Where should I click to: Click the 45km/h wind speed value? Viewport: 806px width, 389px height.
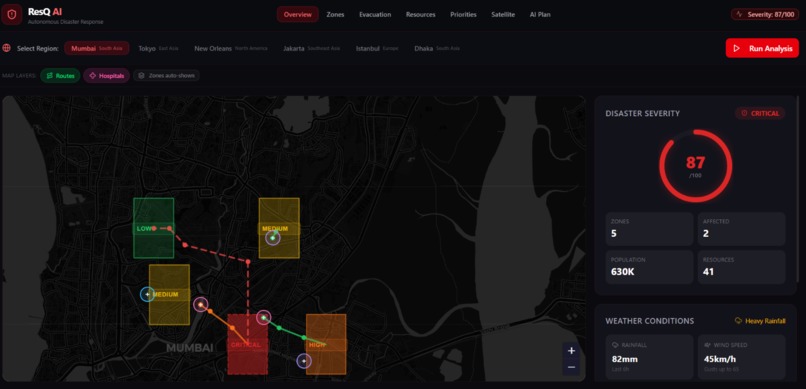(720, 359)
